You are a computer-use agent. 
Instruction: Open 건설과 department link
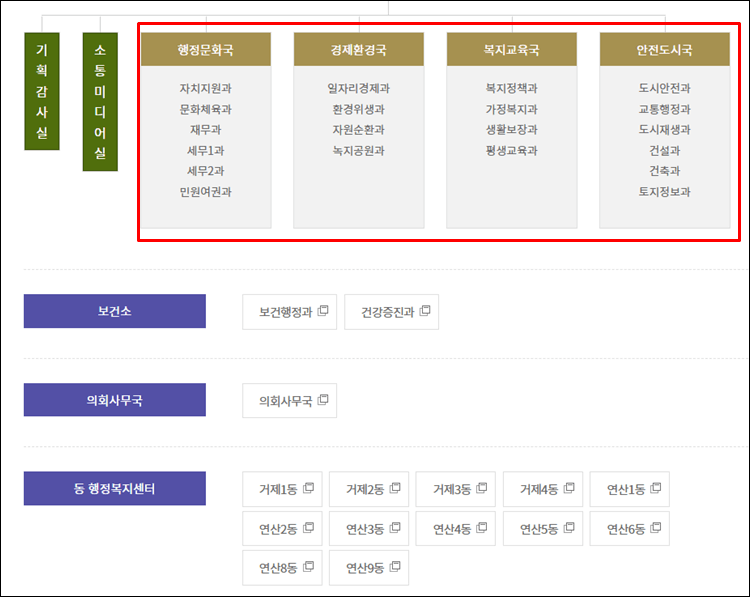coord(665,151)
